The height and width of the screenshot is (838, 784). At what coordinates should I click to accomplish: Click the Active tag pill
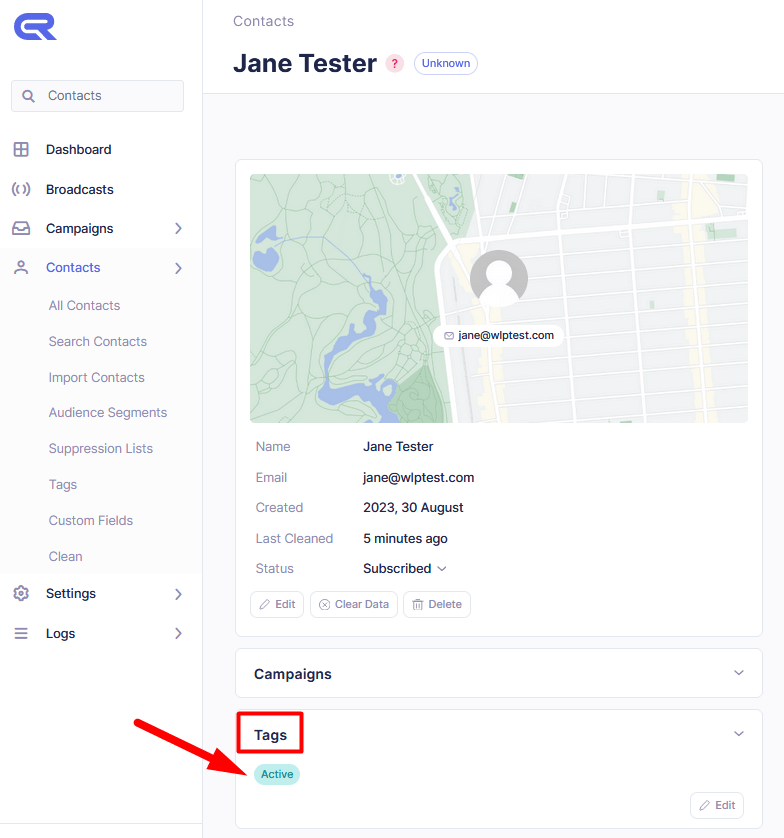coord(277,774)
